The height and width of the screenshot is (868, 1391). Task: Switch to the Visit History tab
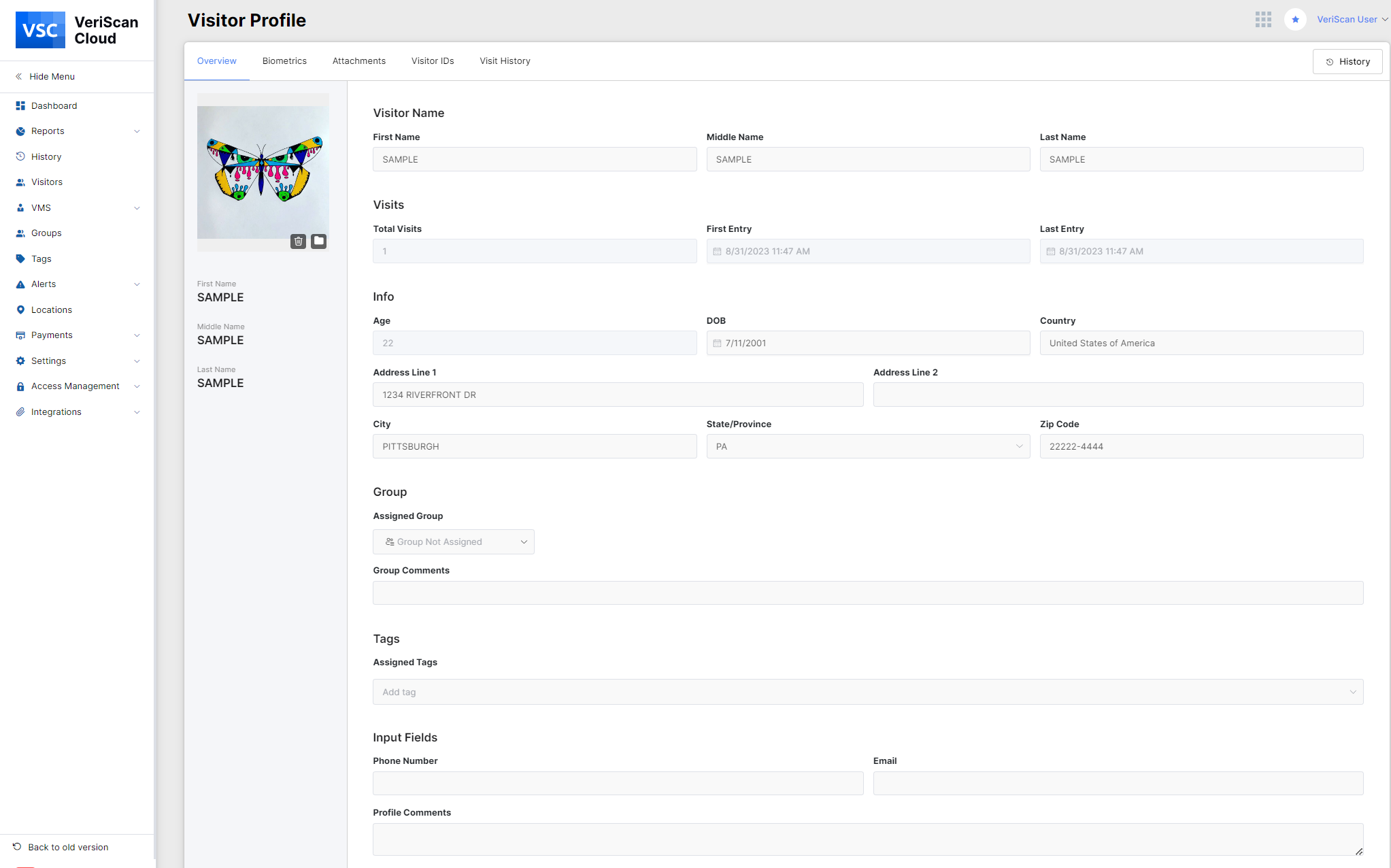point(505,61)
